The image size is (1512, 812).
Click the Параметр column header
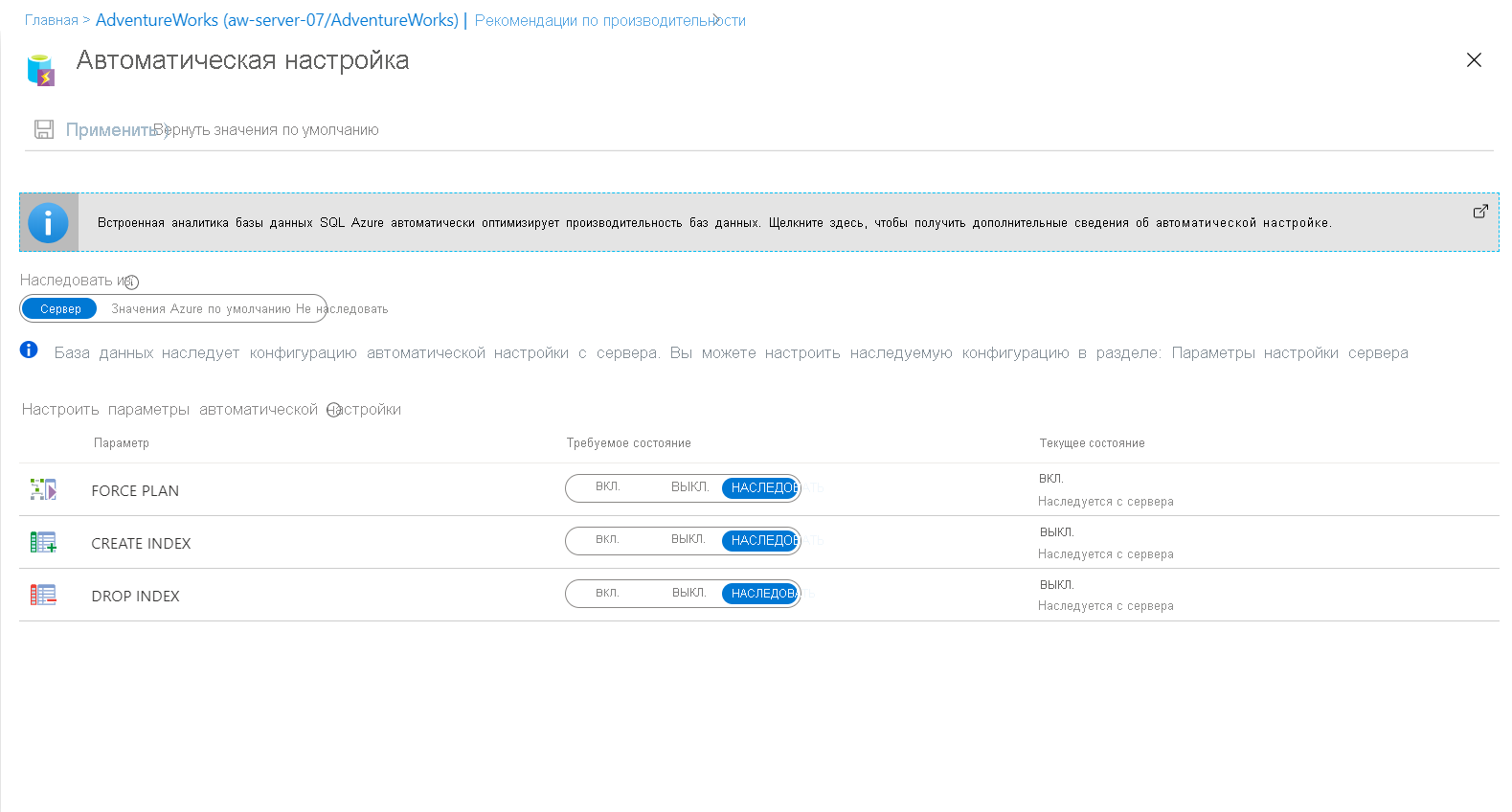click(x=122, y=443)
